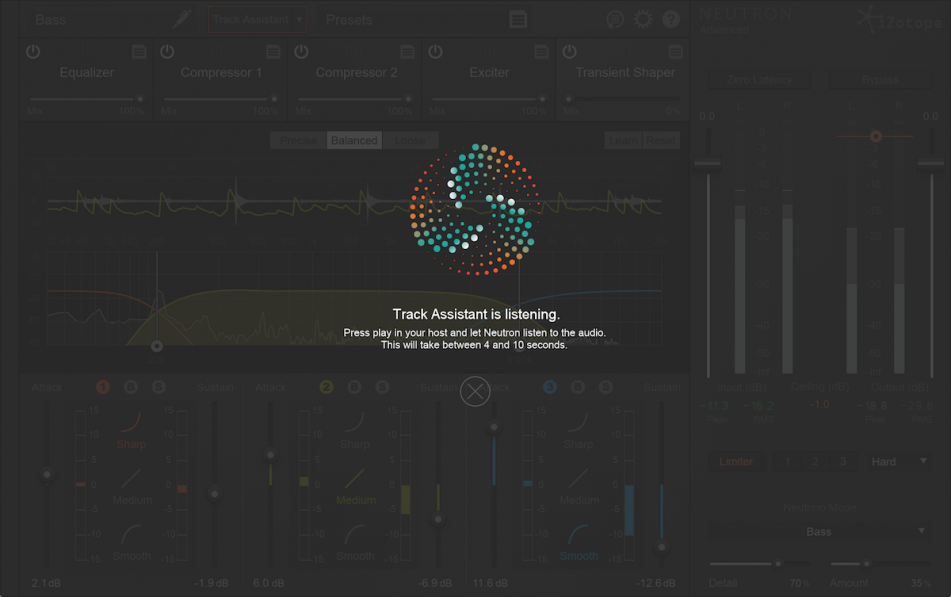Toggle the Compressor 1 power button

coord(167,52)
